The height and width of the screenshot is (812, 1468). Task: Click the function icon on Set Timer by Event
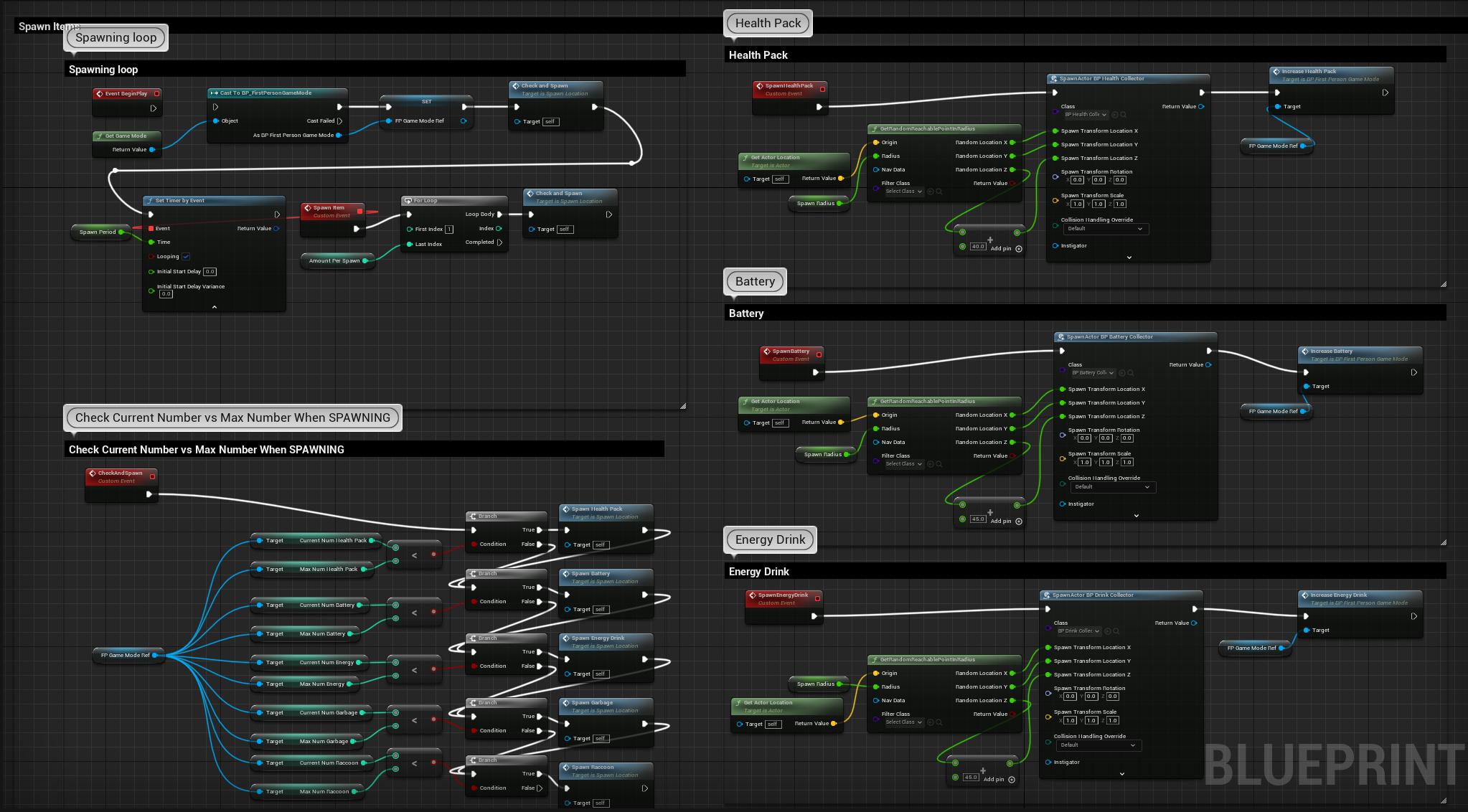point(149,201)
